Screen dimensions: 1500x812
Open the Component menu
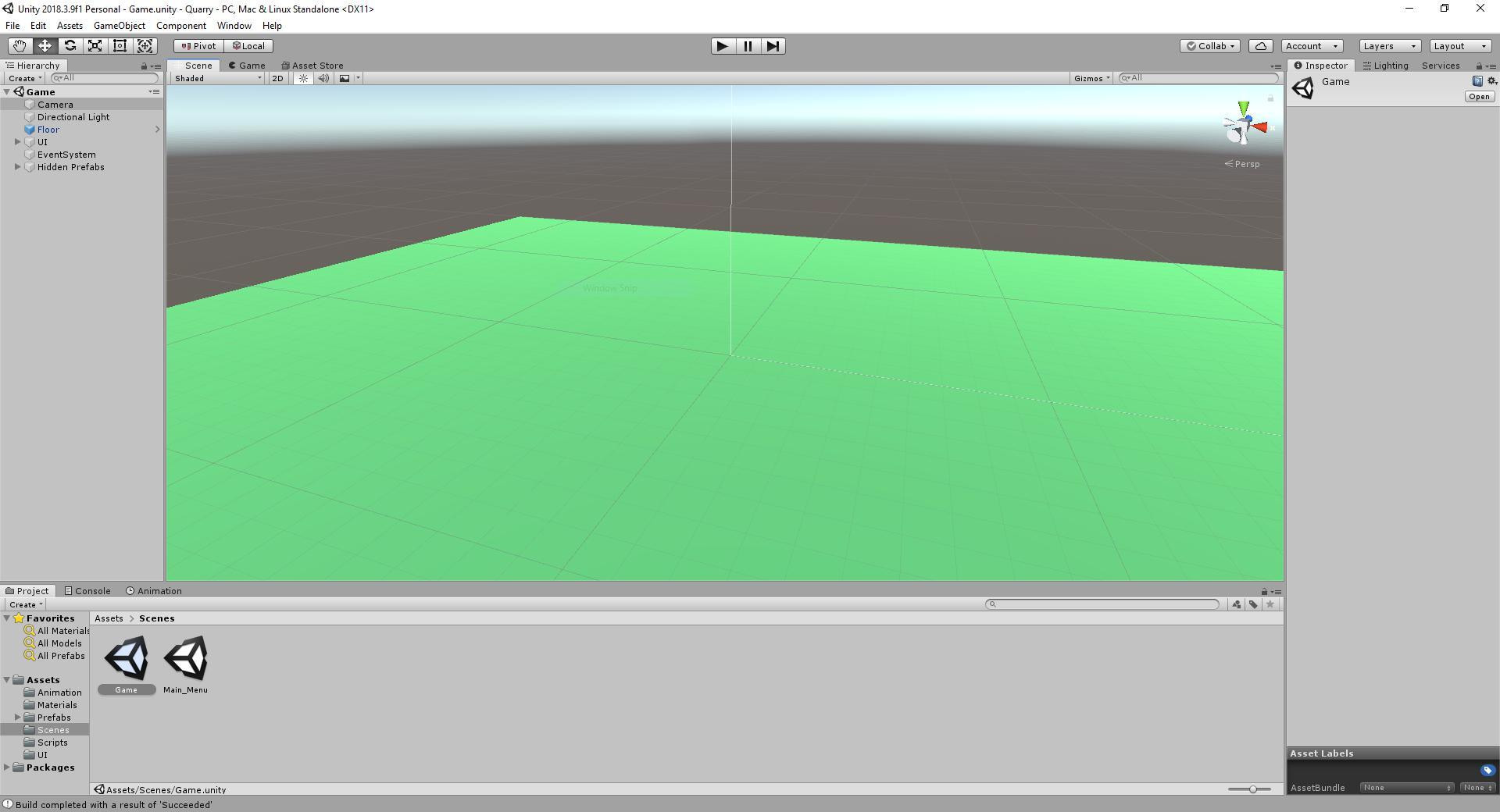[181, 26]
